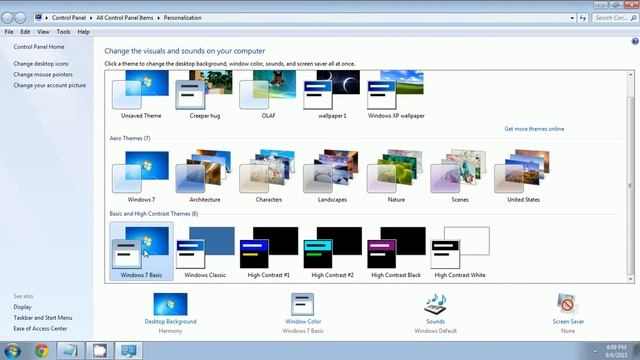Apply the High Contrast White theme
This screenshot has height=360, width=640.
[460, 251]
